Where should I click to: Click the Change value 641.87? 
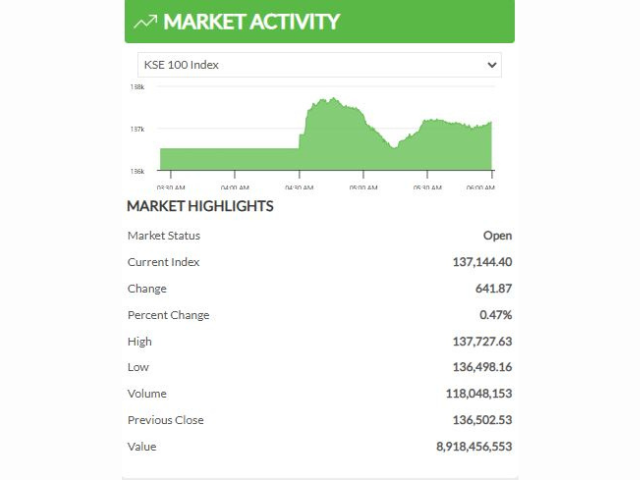(x=493, y=289)
